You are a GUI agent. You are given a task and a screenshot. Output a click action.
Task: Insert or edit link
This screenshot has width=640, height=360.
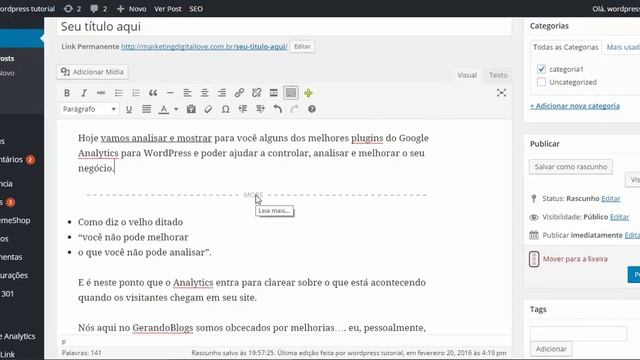coord(239,93)
